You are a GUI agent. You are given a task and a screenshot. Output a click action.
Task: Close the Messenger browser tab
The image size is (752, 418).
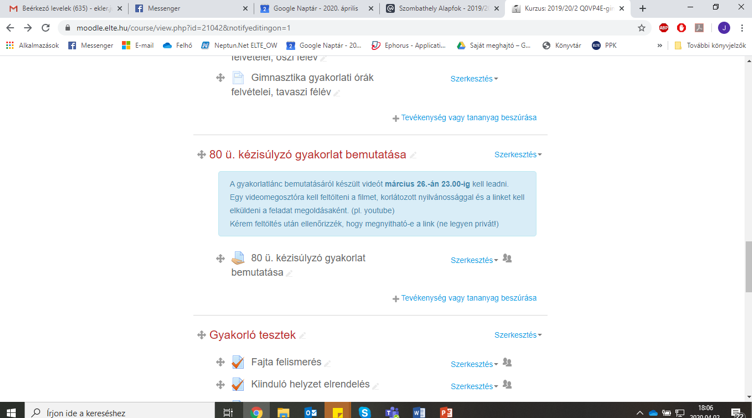pyautogui.click(x=245, y=9)
